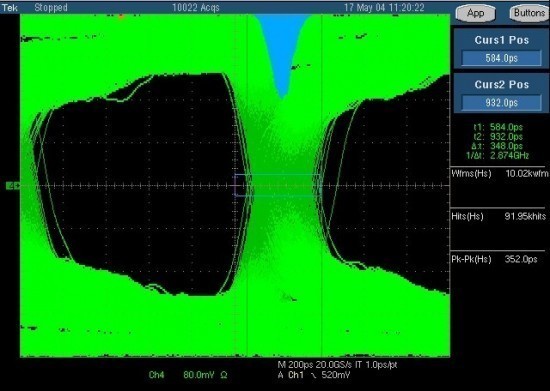Click the date and time readout
This screenshot has height=391, width=550.
pyautogui.click(x=384, y=7)
